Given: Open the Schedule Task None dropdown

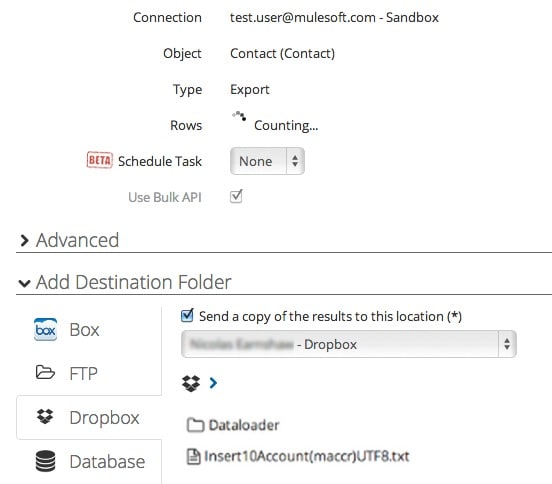Looking at the screenshot, I should click(267, 161).
